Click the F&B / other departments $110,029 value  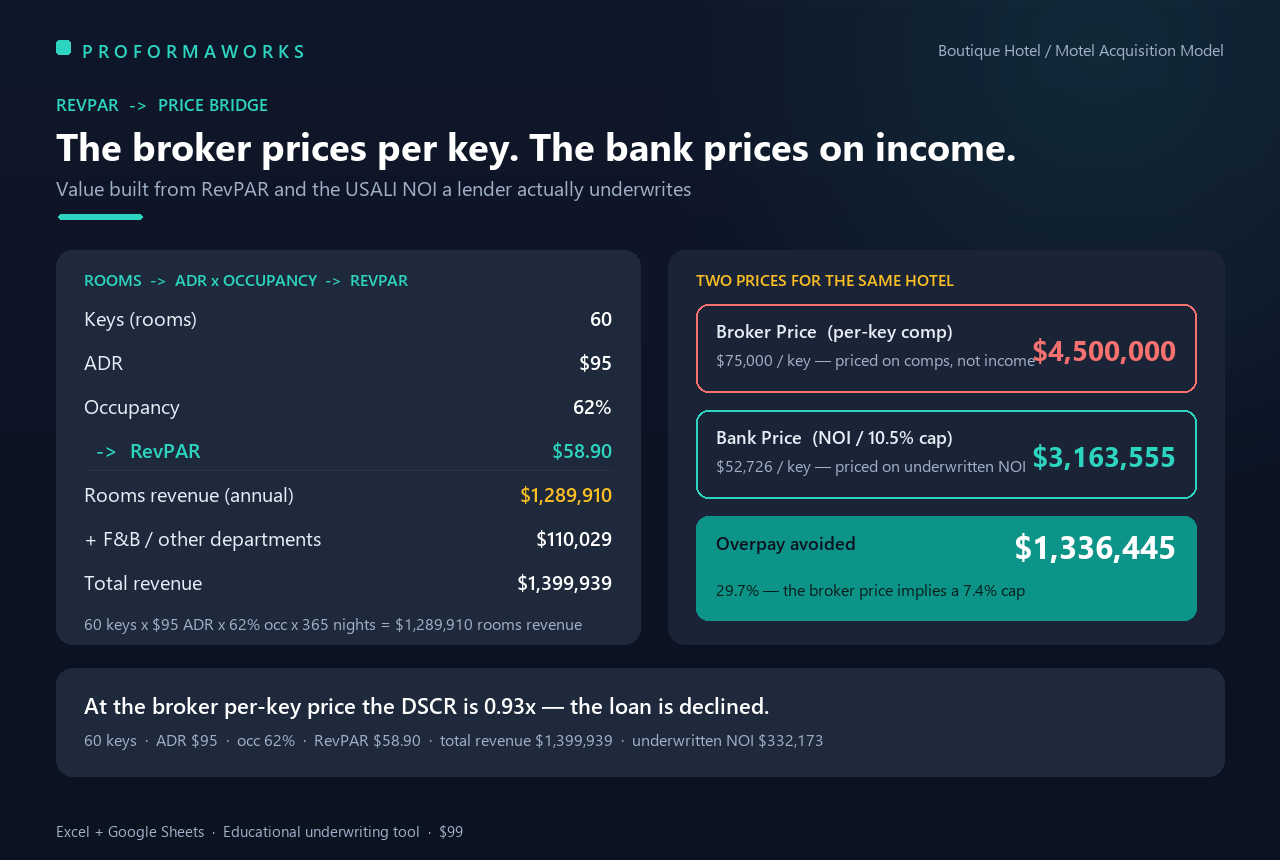574,539
